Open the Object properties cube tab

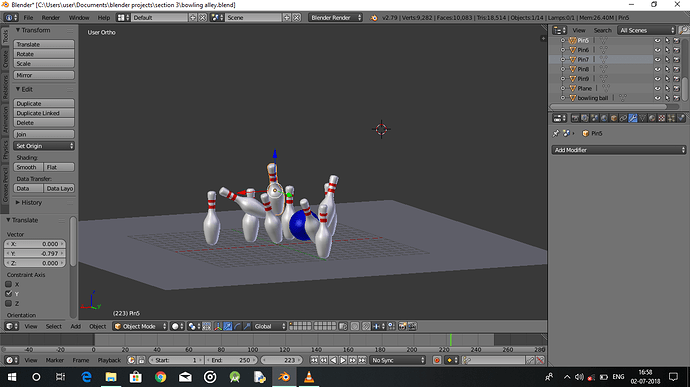point(614,118)
